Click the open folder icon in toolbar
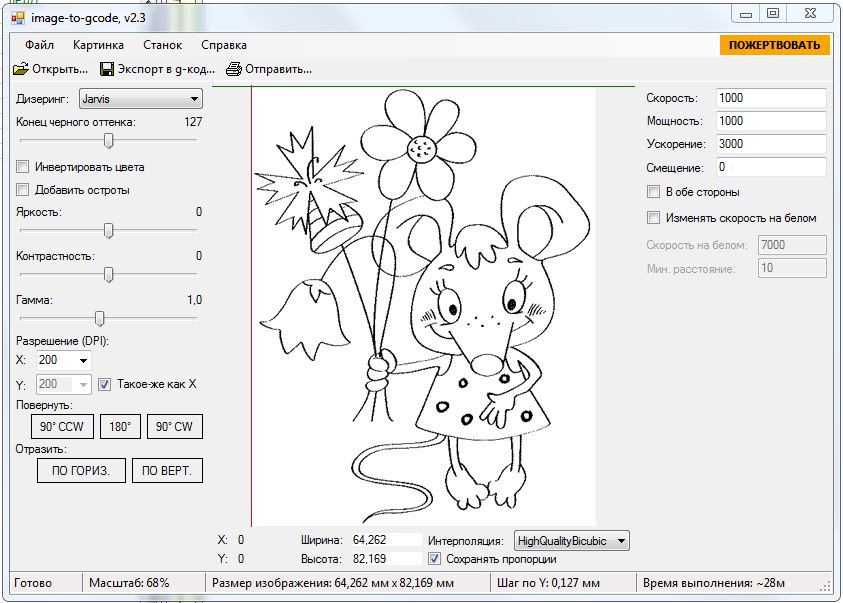Screen dimensions: 843x603 (20, 70)
